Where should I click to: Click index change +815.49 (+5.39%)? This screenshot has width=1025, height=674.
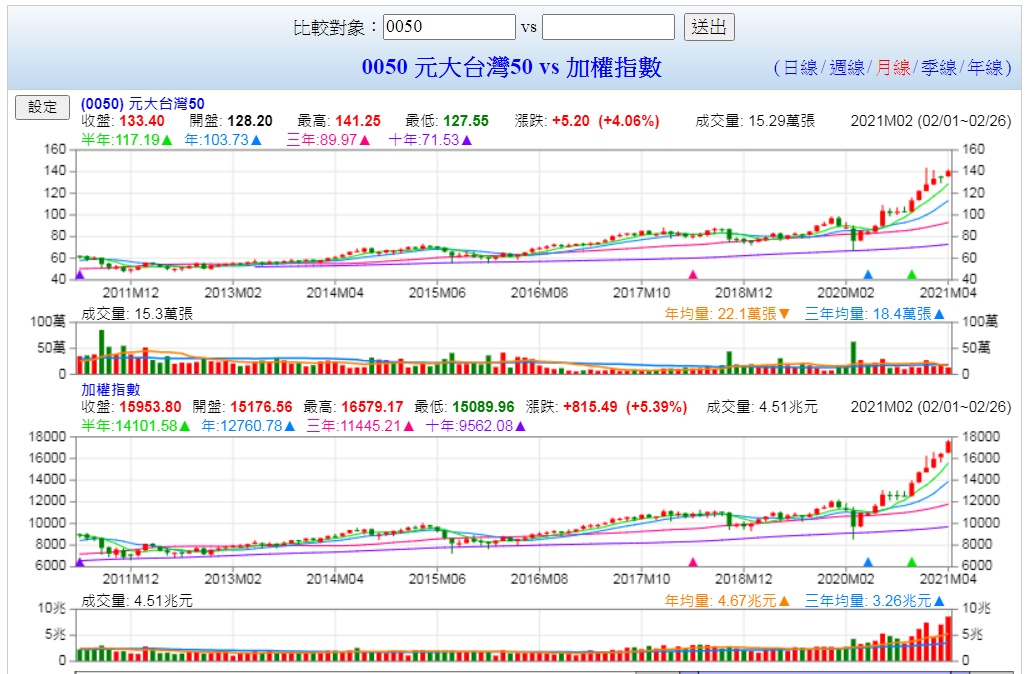(625, 407)
